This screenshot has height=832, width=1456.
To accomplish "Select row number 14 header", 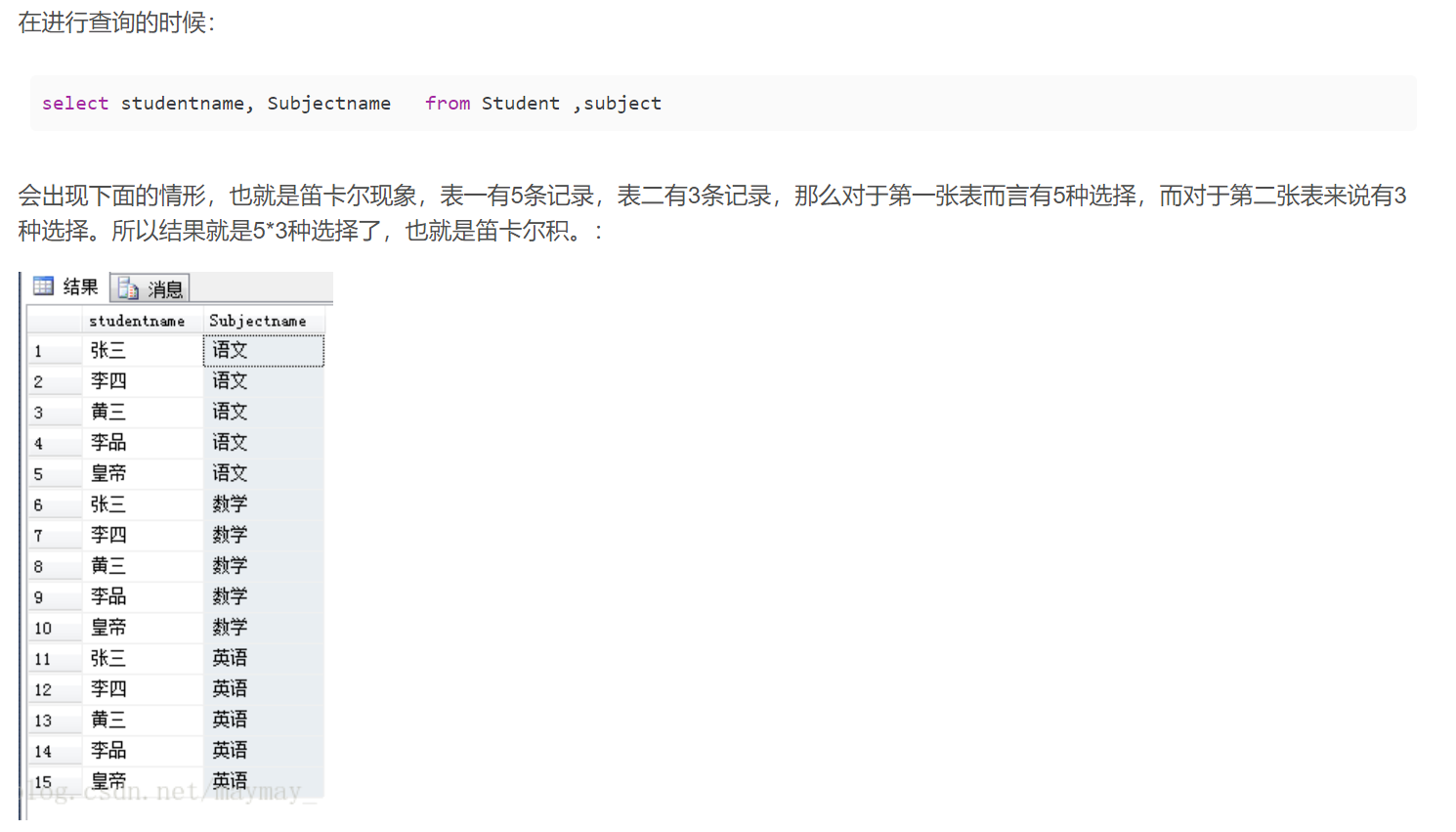I will (x=54, y=751).
